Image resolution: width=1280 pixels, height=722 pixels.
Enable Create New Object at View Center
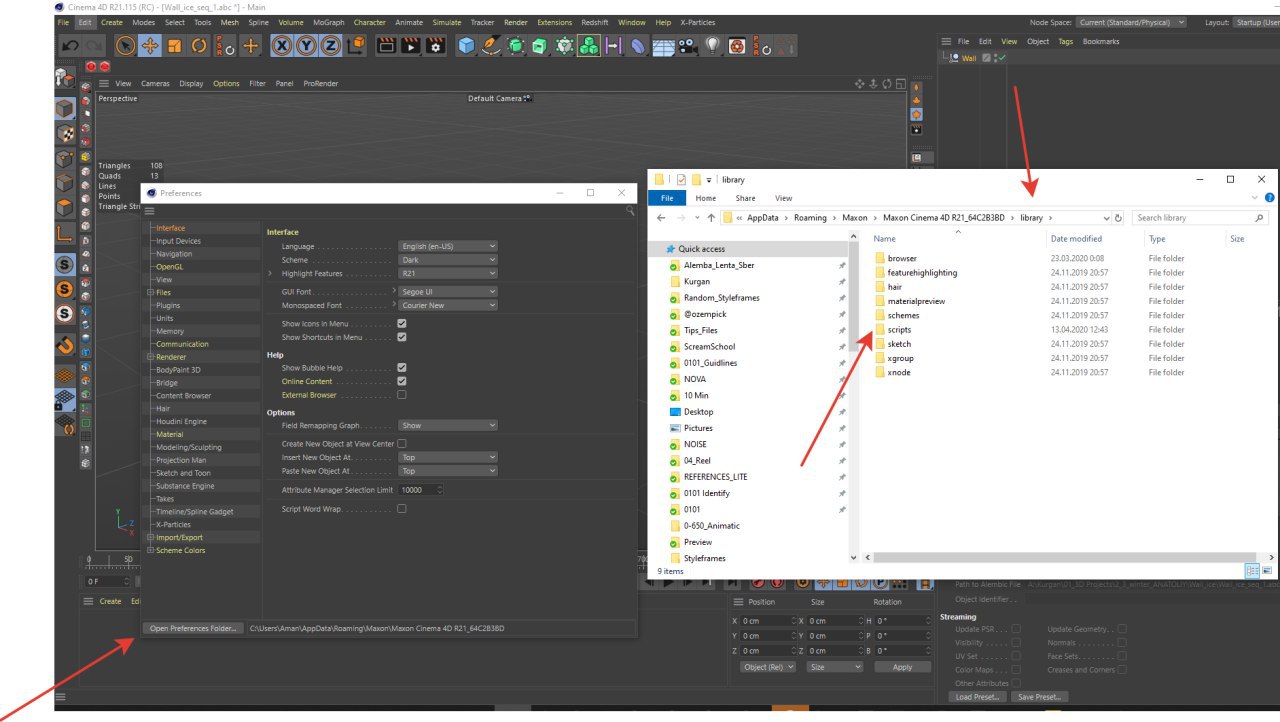tap(401, 443)
